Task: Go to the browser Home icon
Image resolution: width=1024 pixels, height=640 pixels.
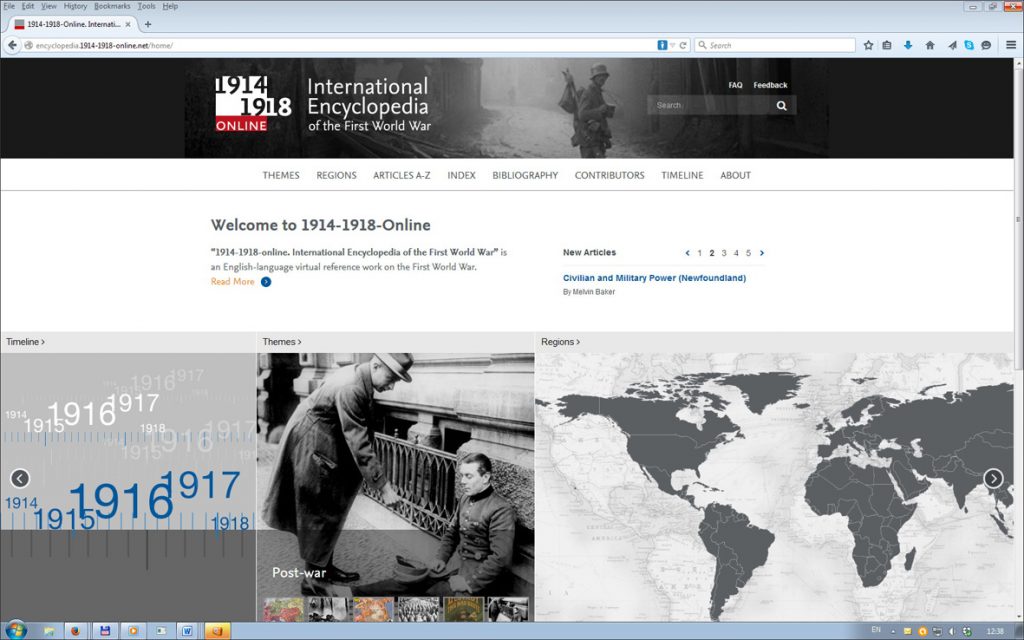Action: click(930, 45)
